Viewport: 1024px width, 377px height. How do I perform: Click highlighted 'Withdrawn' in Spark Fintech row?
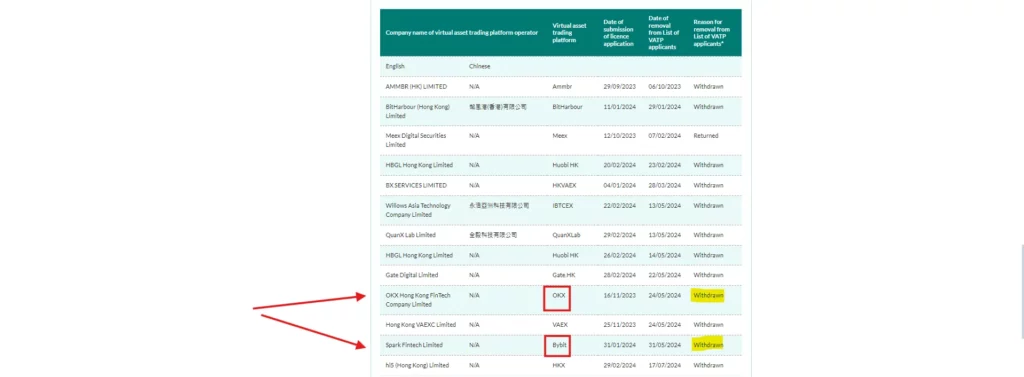pyautogui.click(x=709, y=345)
